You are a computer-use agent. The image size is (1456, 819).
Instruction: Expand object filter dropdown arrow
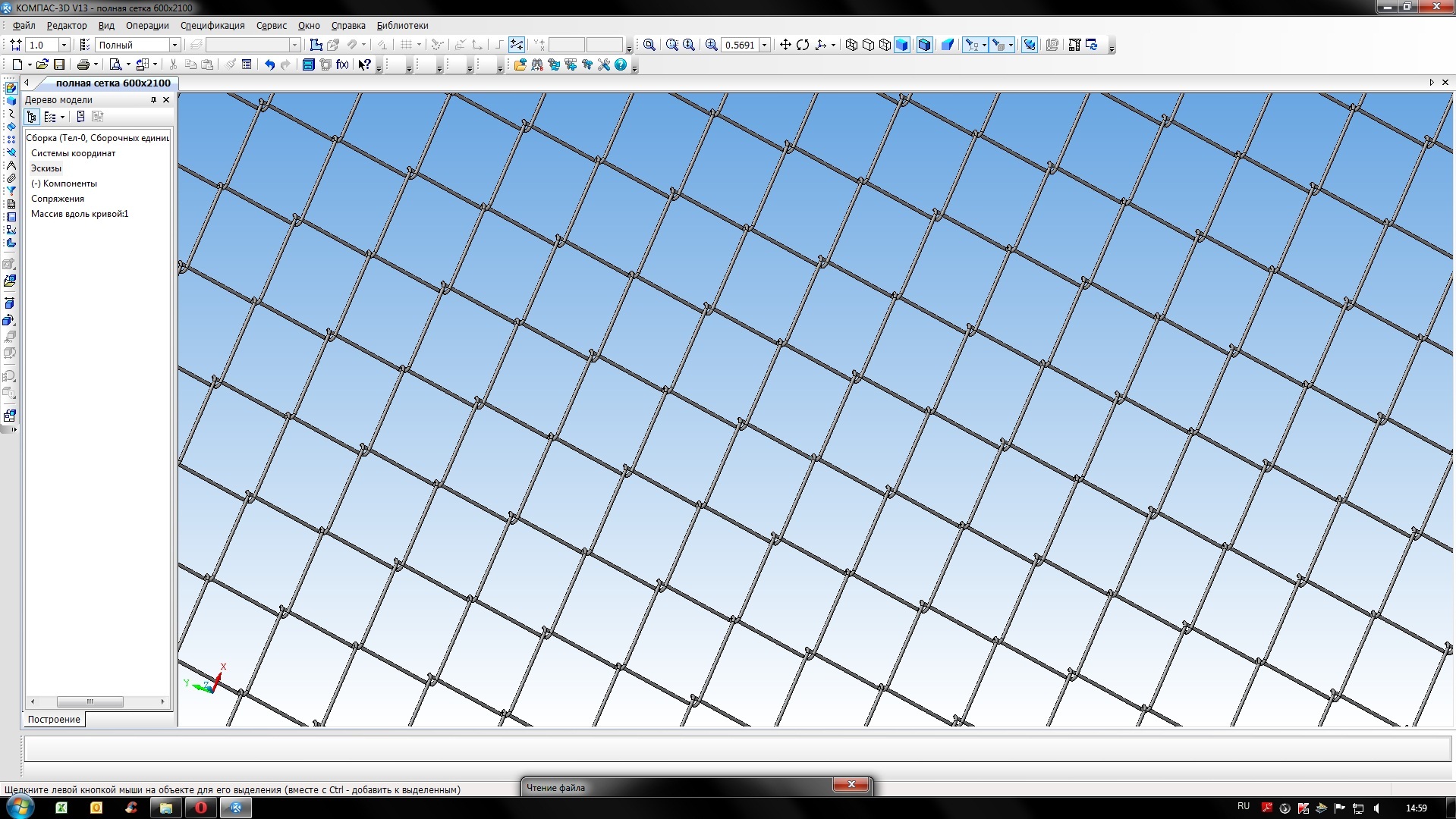click(984, 45)
